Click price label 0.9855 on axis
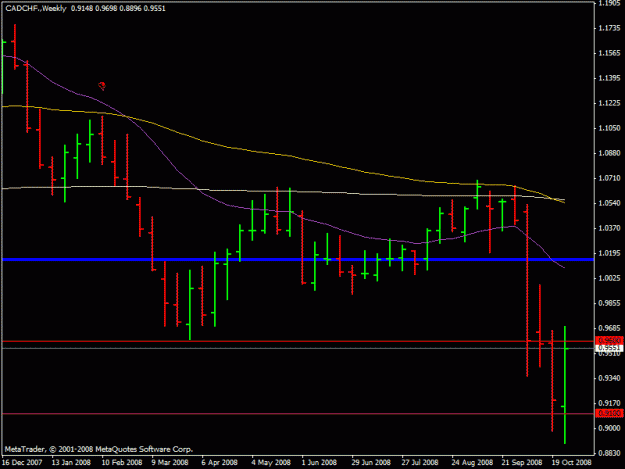625x469 pixels. click(x=609, y=303)
